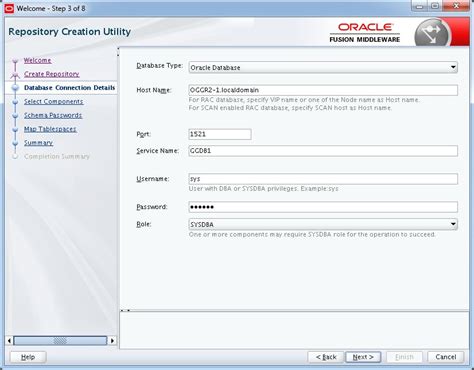Open the Map Tablespaces step

[x=50, y=129]
